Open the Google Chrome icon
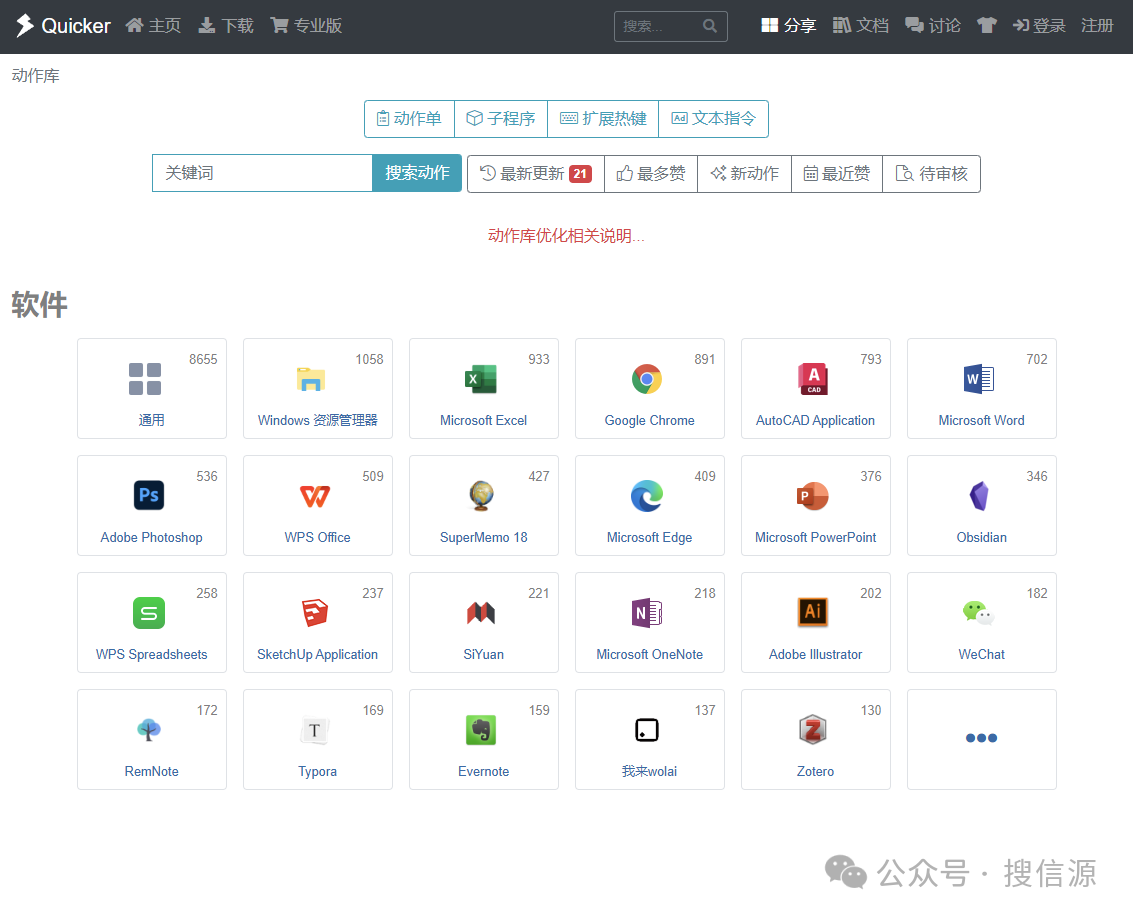 [x=647, y=379]
